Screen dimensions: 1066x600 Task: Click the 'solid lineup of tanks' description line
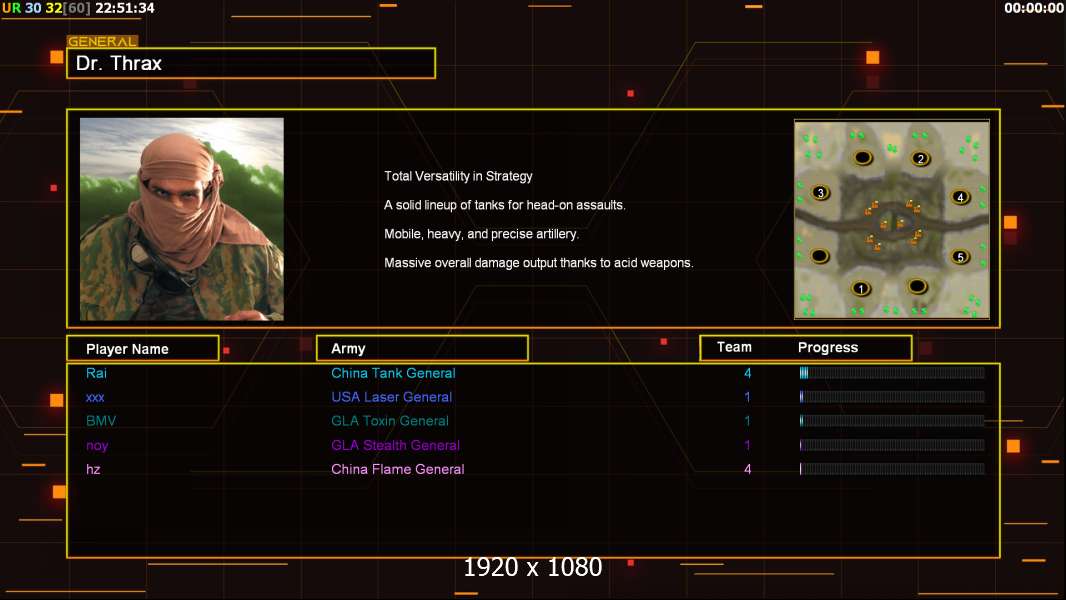pos(504,205)
